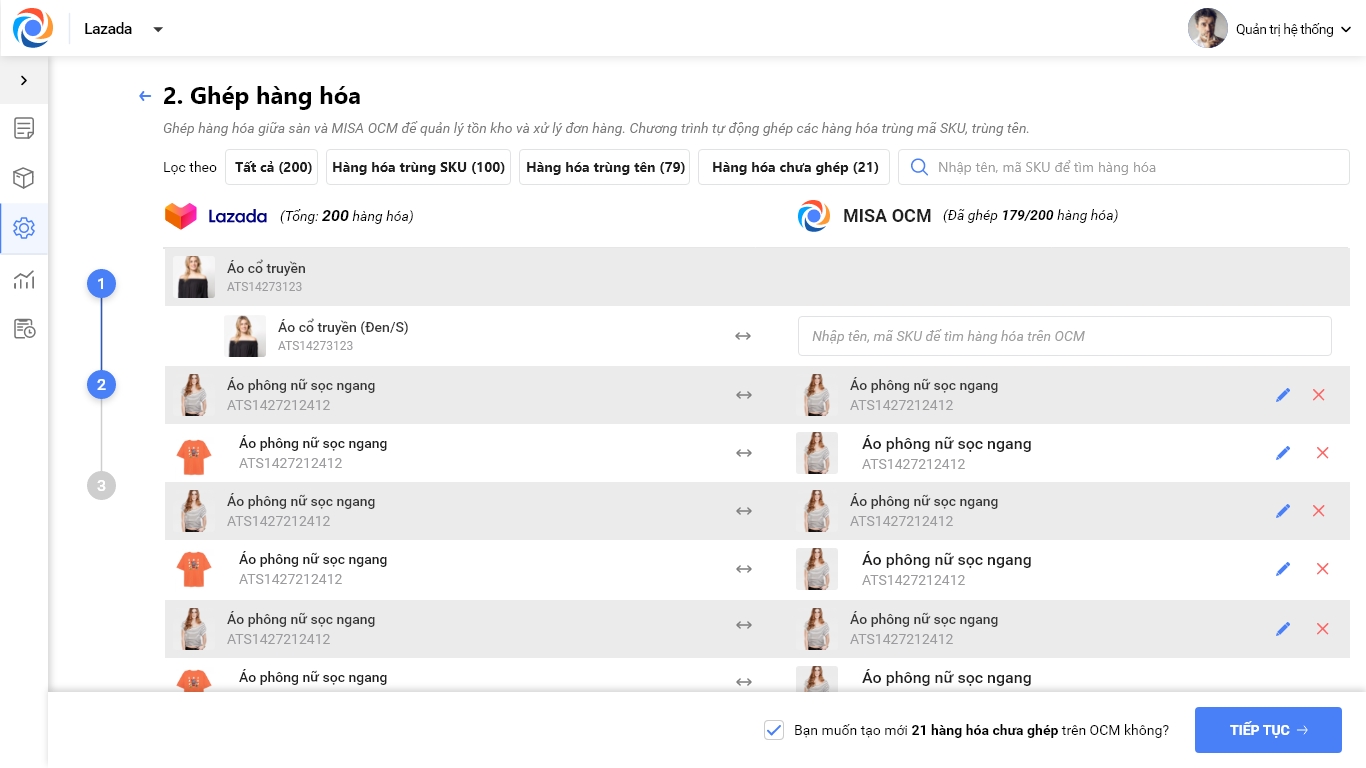This screenshot has height=768, width=1366.
Task: Open the scheduled history icon in sidebar
Action: 24,329
